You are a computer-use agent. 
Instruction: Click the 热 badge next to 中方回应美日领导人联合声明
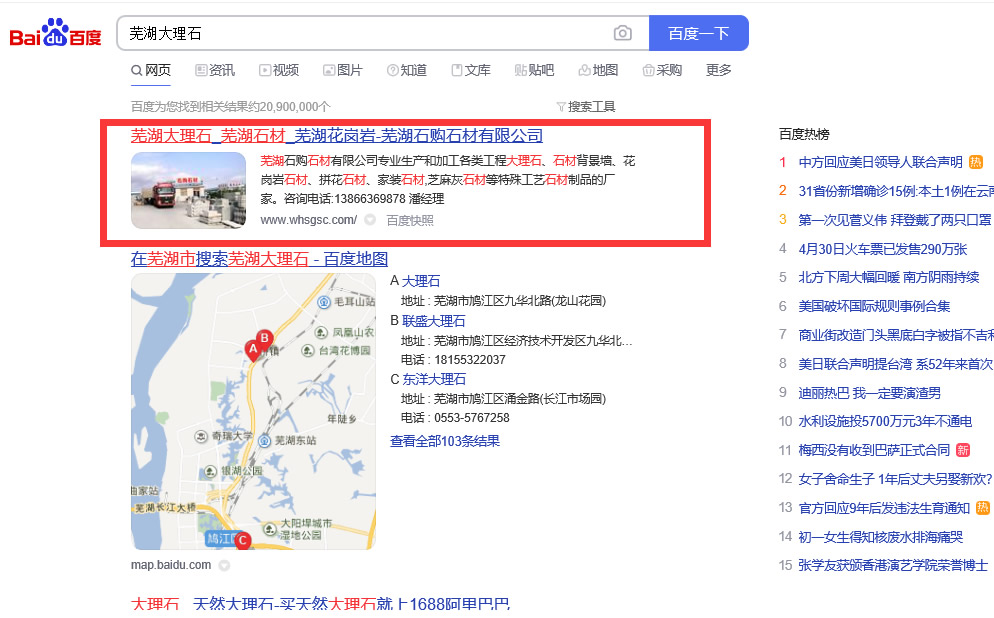click(x=975, y=162)
